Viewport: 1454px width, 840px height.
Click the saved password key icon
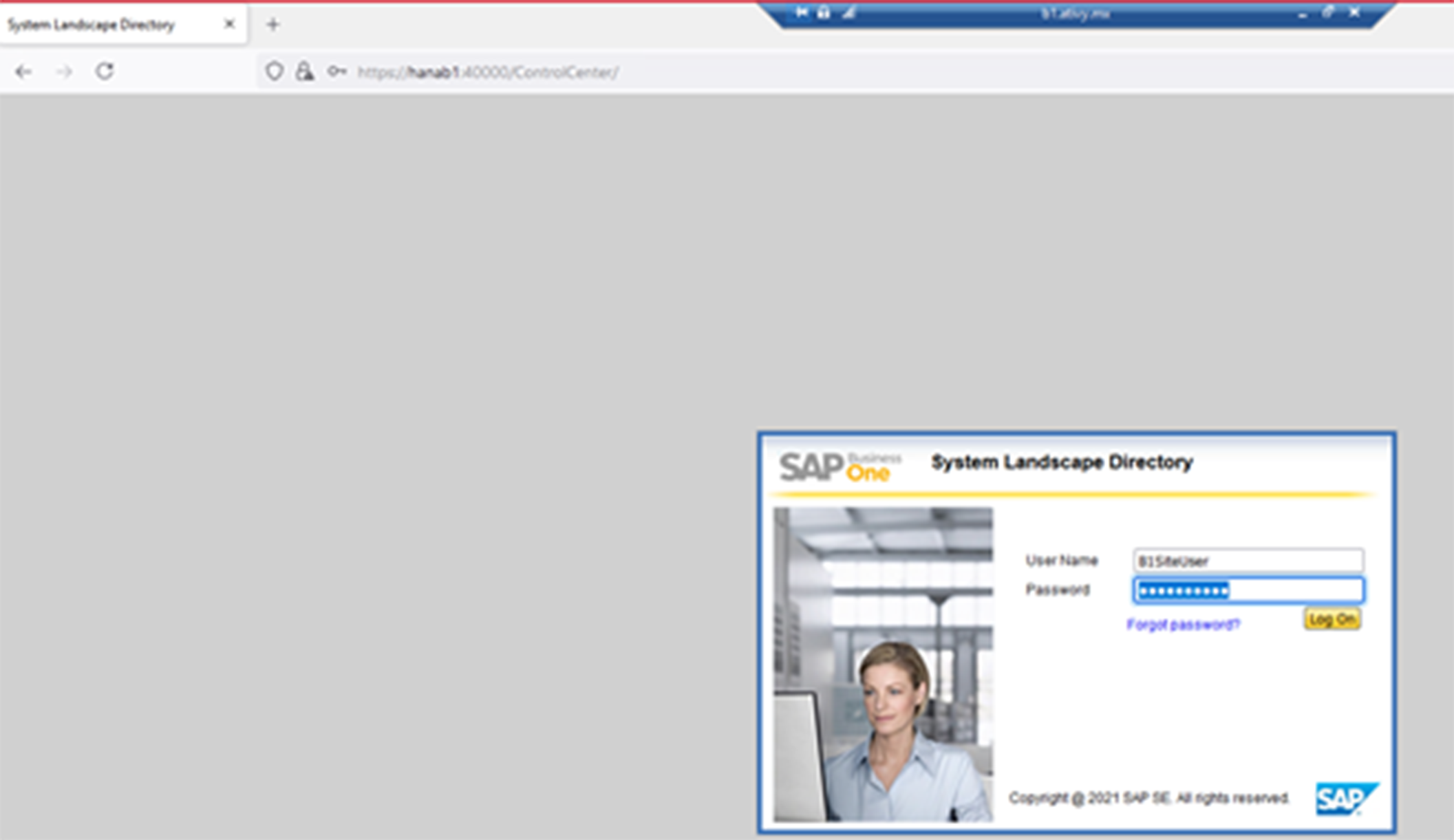337,71
